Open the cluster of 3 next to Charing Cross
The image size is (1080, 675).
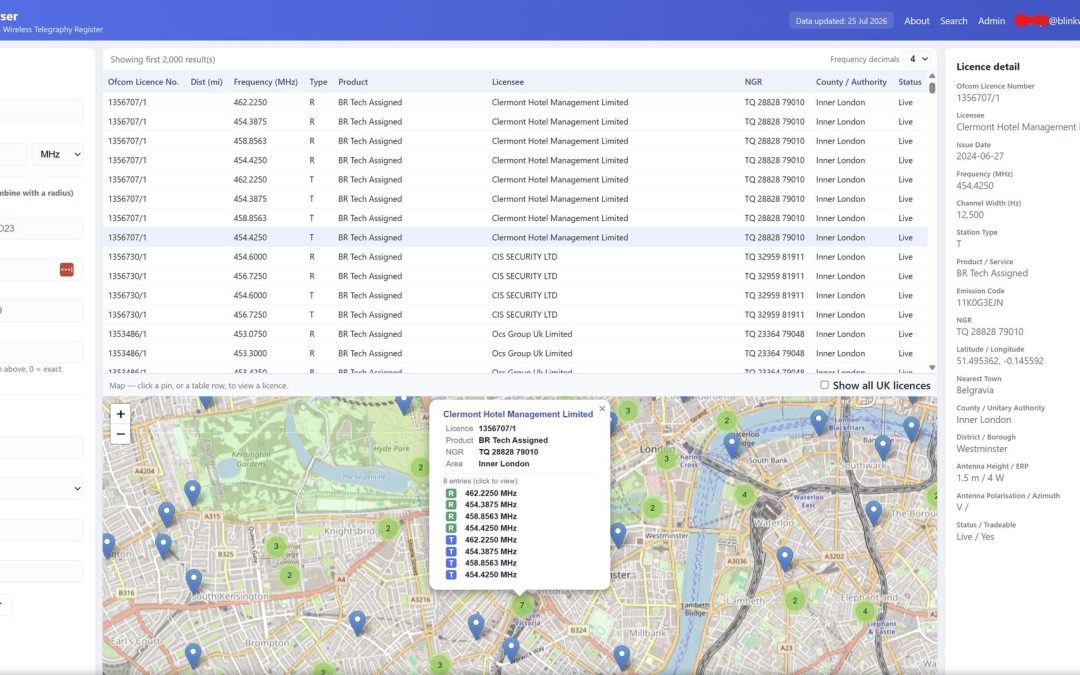tap(666, 459)
